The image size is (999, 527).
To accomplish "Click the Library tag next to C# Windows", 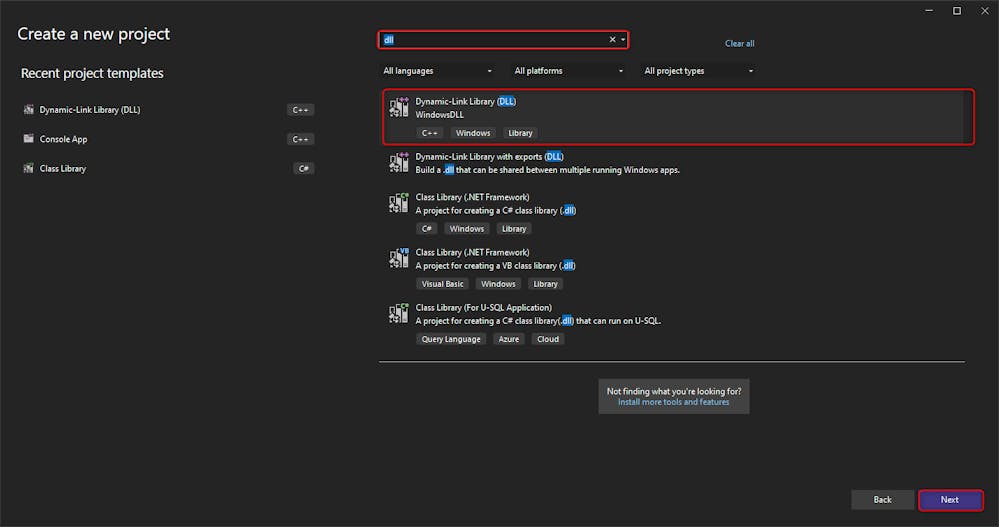I will coord(514,229).
